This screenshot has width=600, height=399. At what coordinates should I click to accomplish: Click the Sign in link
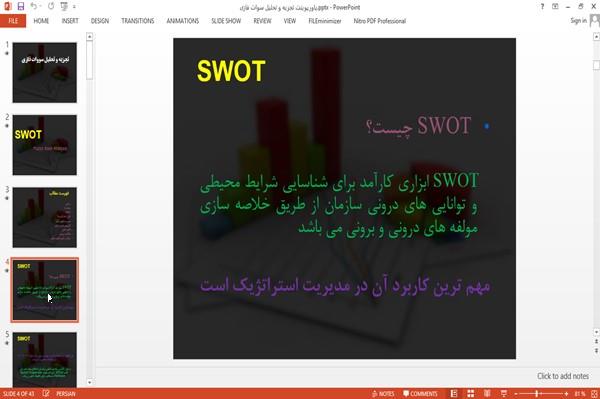point(578,21)
